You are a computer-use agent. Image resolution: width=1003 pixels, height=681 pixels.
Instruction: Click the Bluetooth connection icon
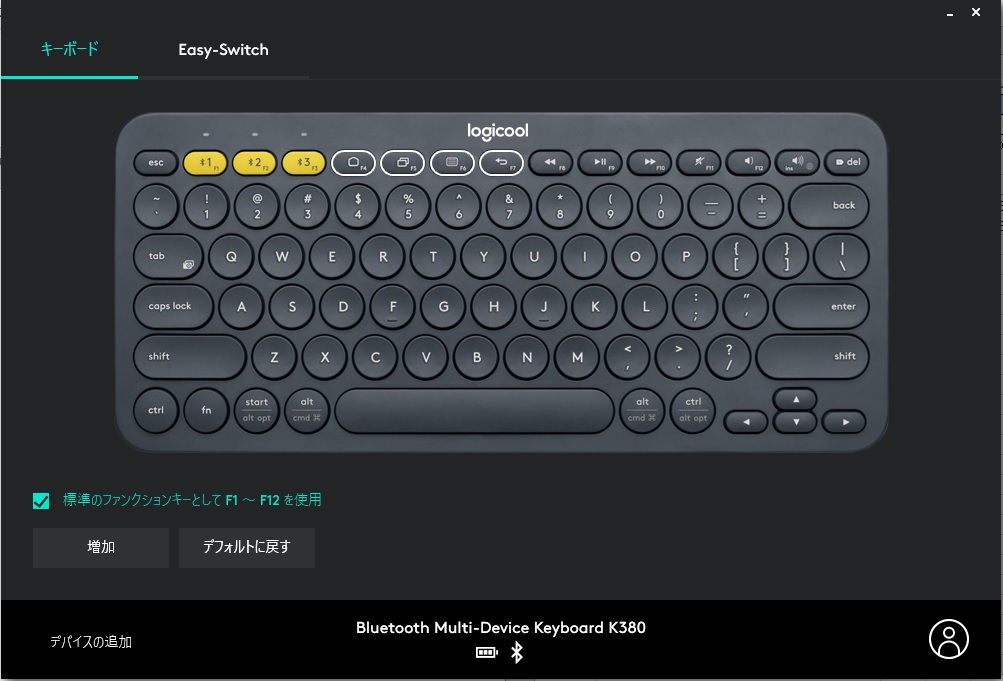click(517, 652)
